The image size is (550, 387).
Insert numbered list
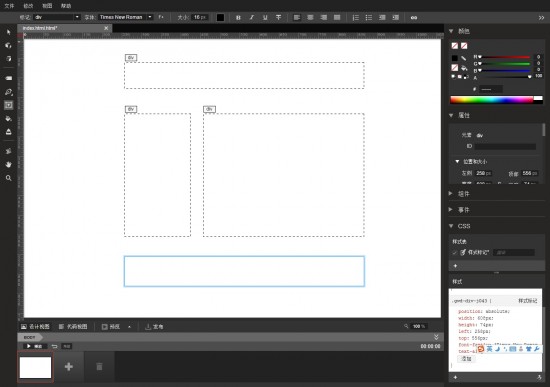[355, 18]
